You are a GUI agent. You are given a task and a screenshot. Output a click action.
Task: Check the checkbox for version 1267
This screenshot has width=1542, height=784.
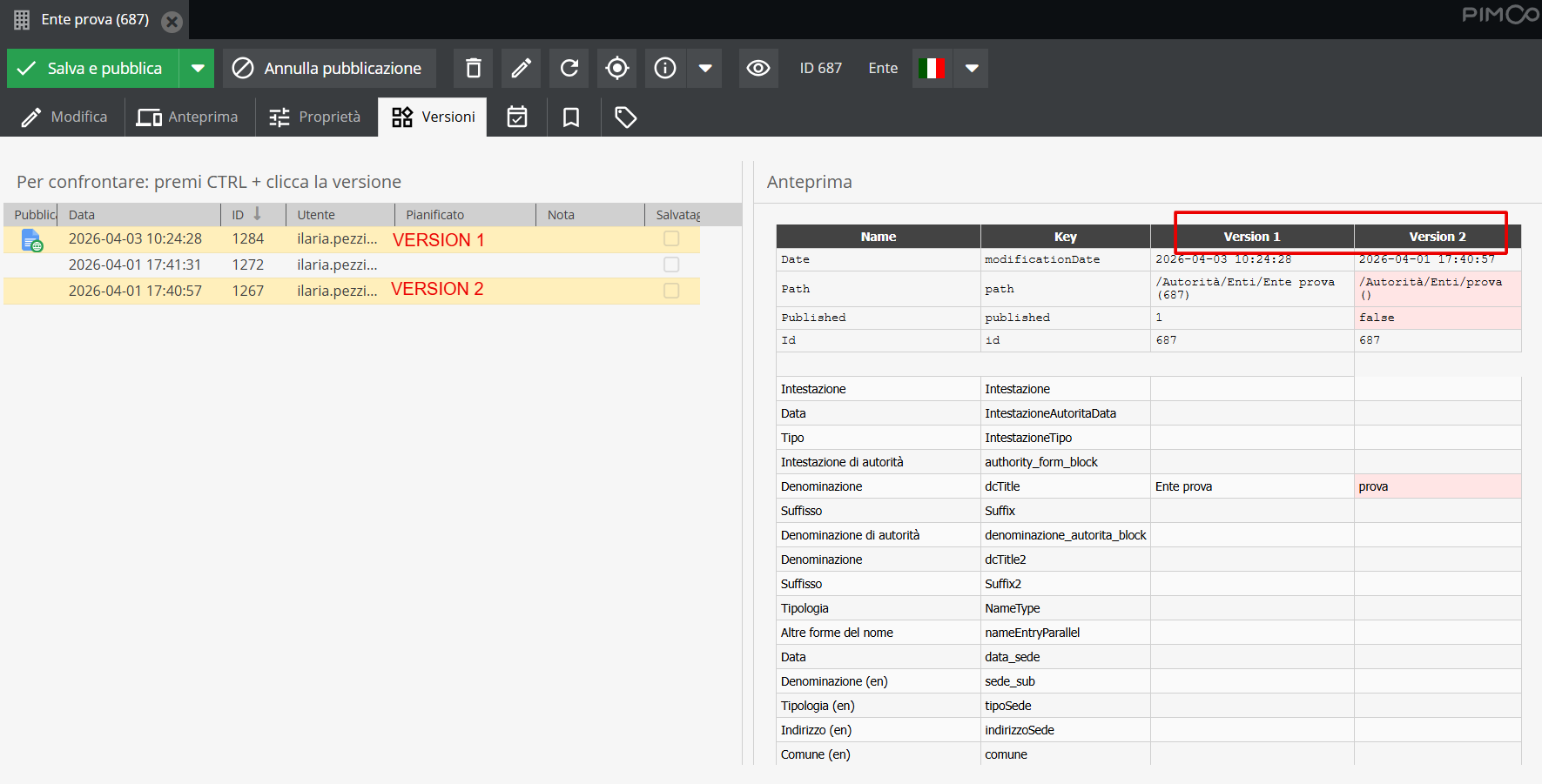[671, 291]
